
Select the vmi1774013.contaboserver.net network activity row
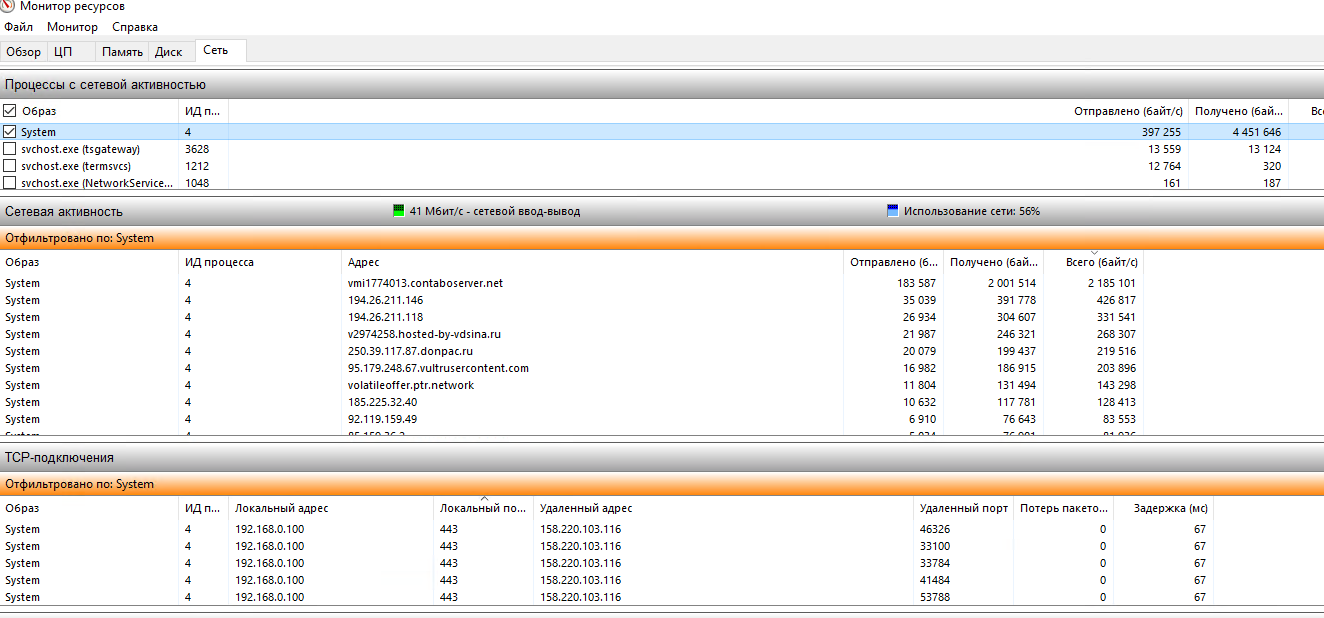(425, 283)
